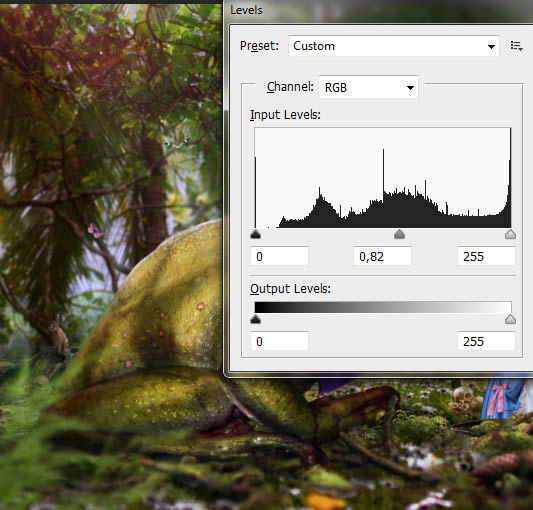Click the Channel dropdown arrow
The image size is (533, 510).
tap(410, 88)
